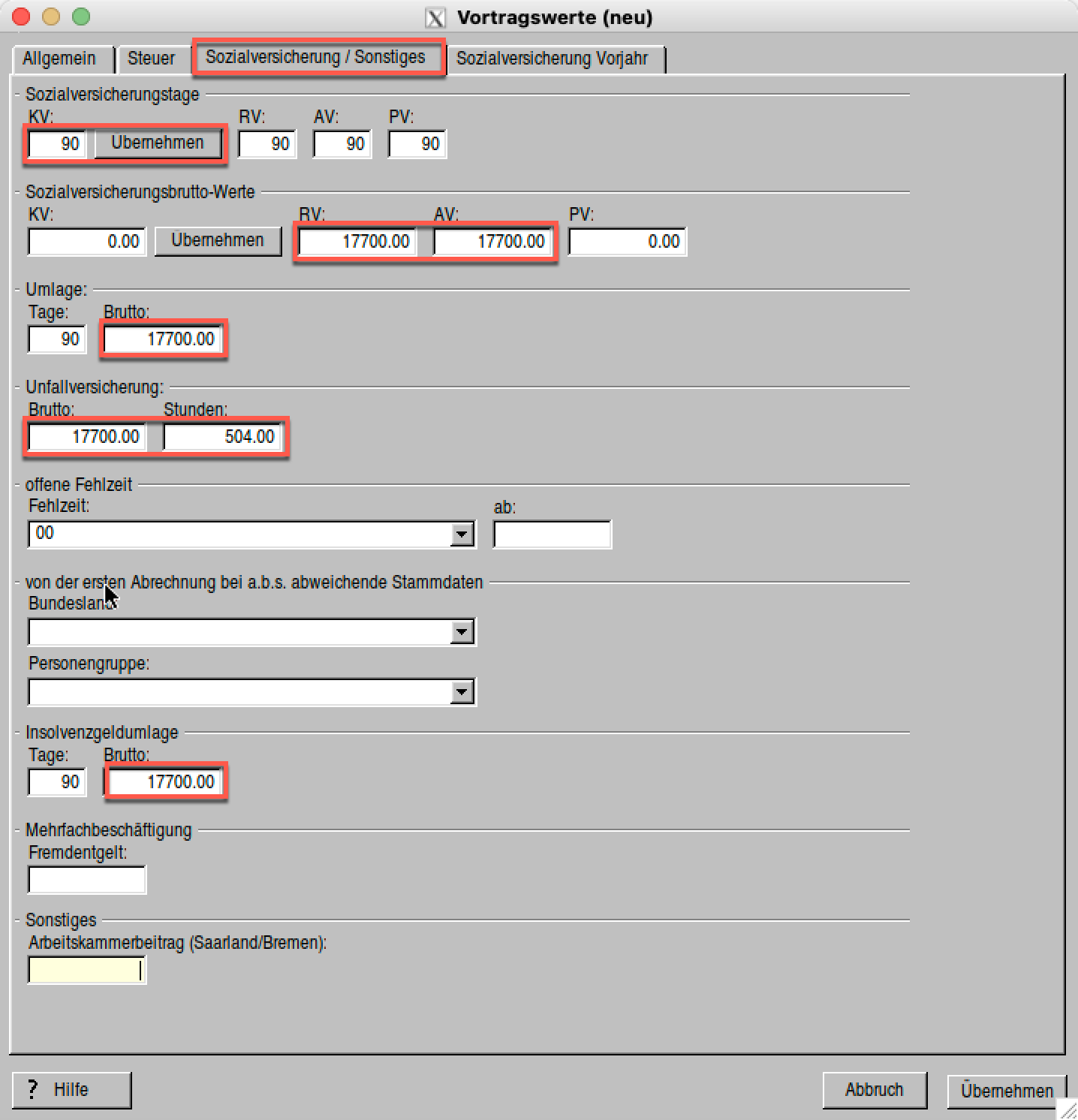Focus the Fremdentgelt input field
Screen dimensions: 1078x1120
(86, 880)
